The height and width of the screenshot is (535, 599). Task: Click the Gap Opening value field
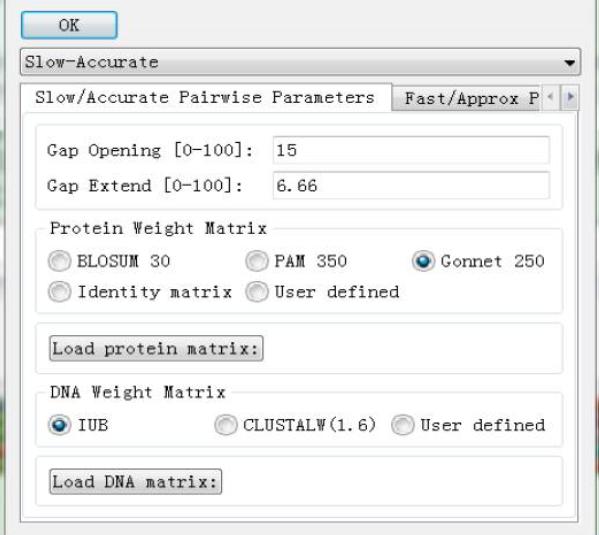point(411,150)
